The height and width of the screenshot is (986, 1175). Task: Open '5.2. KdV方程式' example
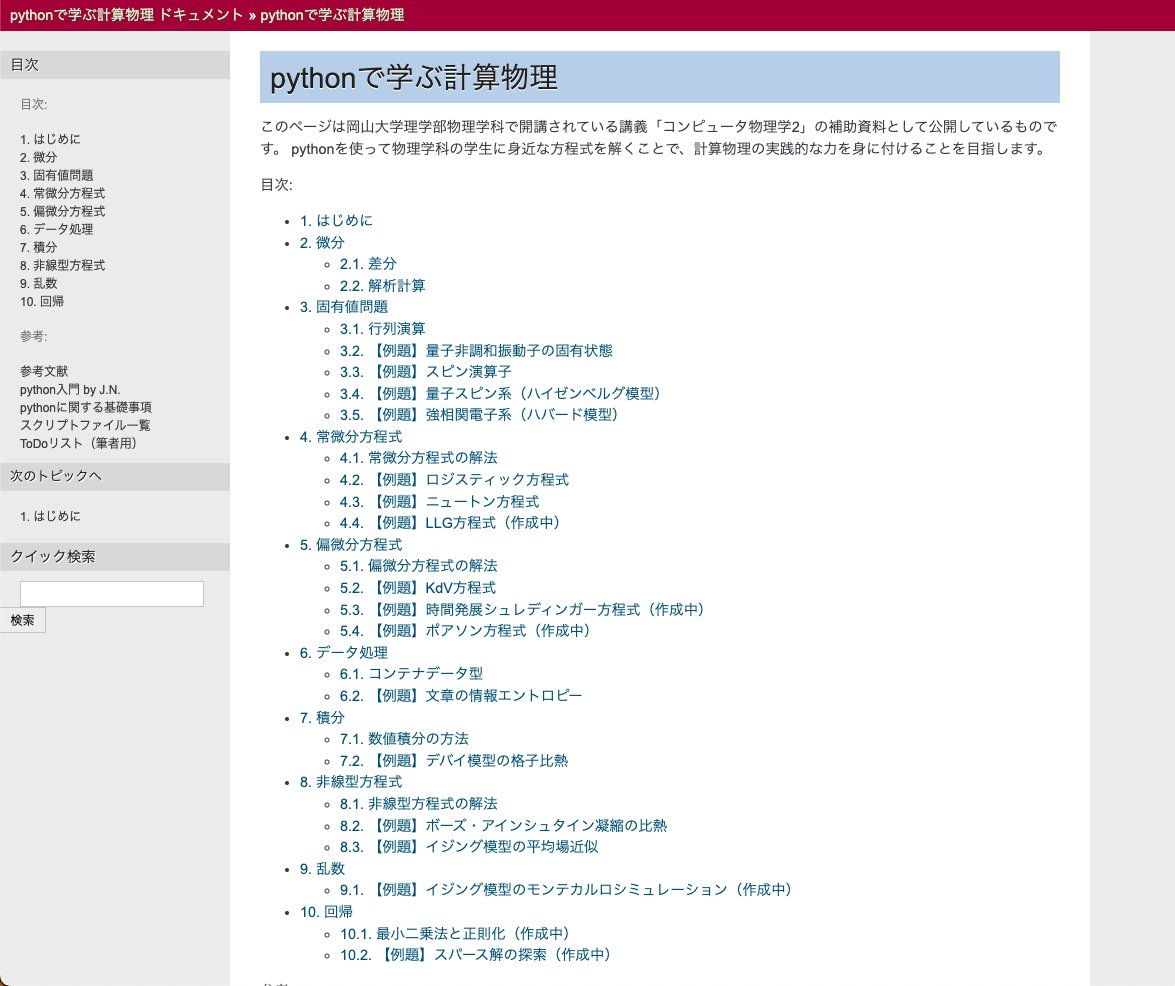(x=418, y=588)
